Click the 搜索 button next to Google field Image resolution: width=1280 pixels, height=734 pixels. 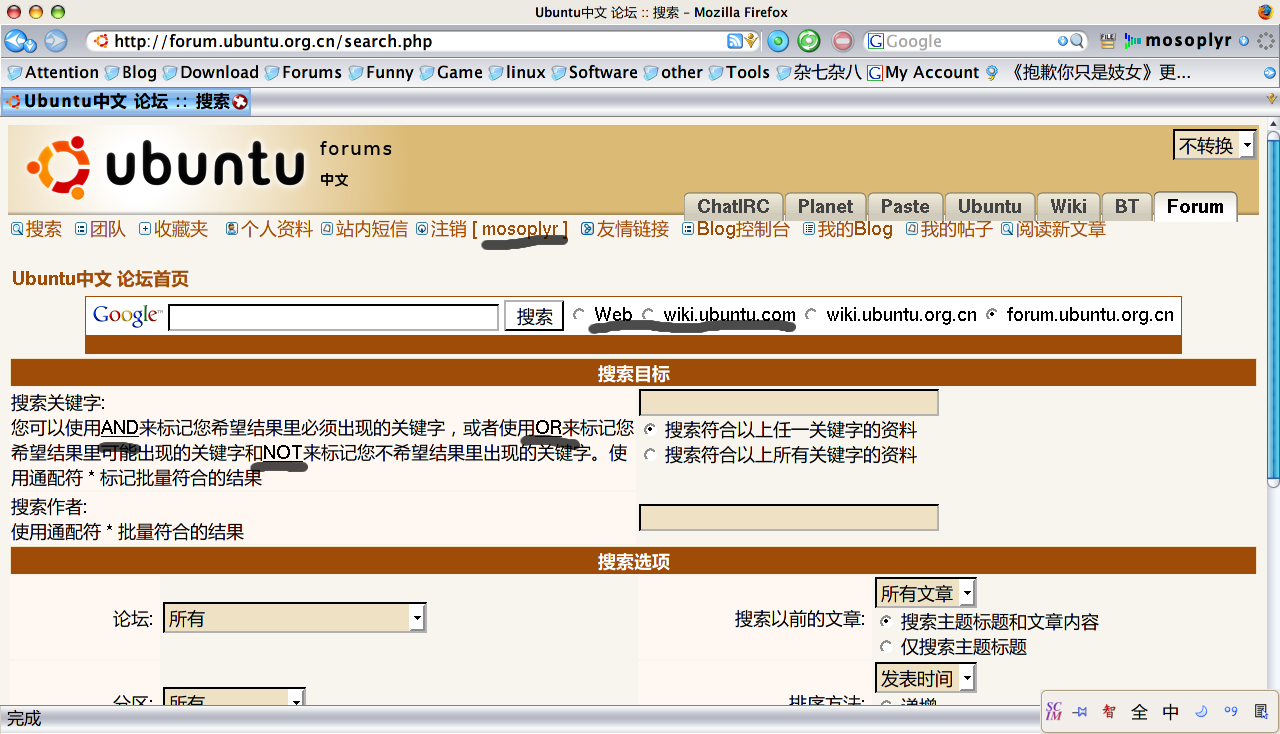(x=534, y=316)
